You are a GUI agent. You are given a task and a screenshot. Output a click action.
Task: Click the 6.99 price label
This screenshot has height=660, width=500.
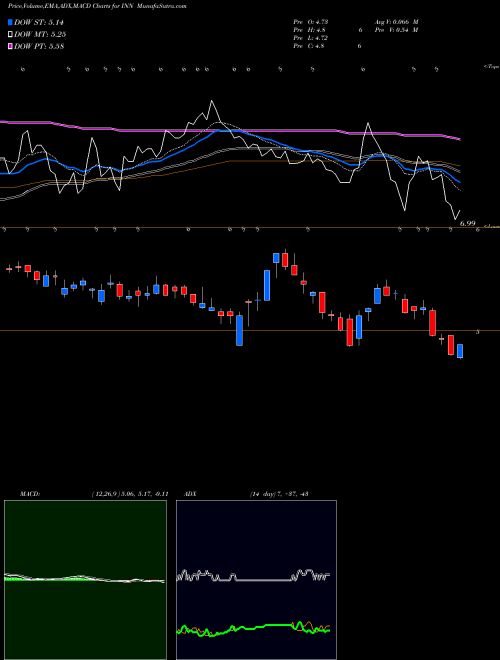[468, 224]
